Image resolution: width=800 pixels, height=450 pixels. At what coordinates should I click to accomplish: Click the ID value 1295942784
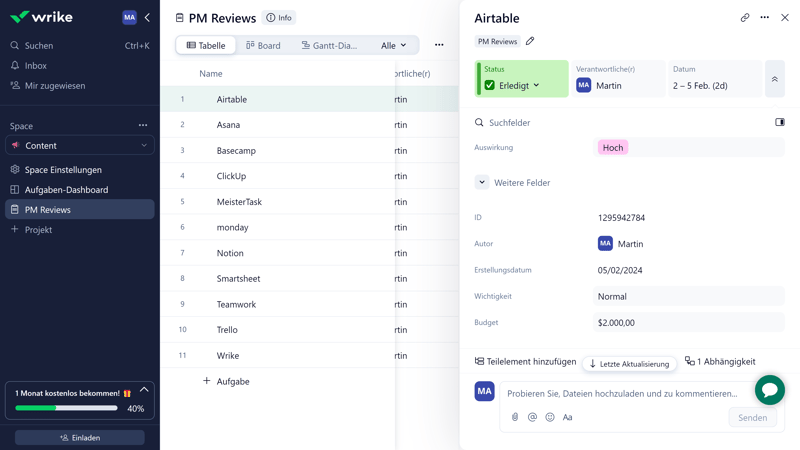(x=621, y=218)
